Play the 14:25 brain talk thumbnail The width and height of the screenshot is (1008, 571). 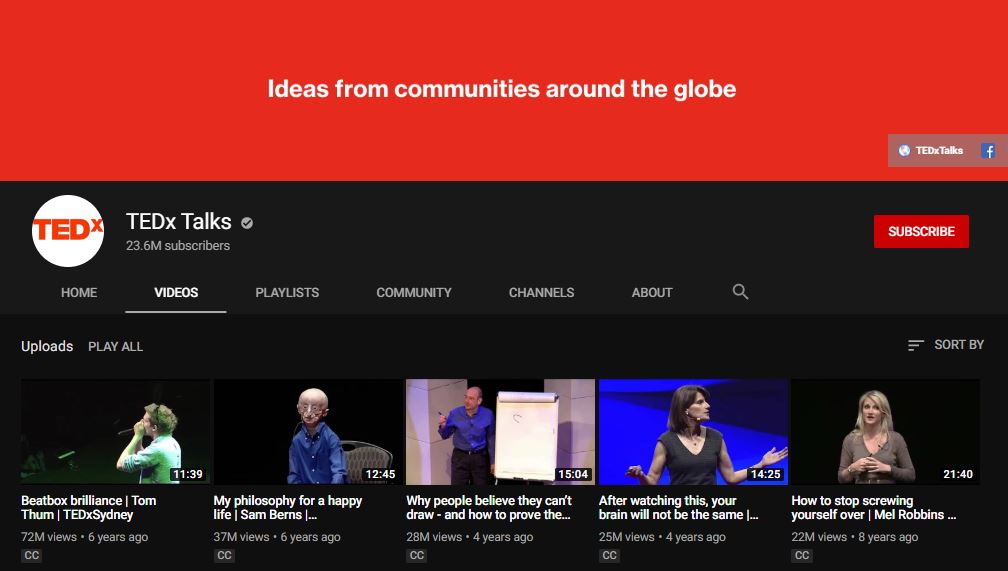[x=693, y=431]
